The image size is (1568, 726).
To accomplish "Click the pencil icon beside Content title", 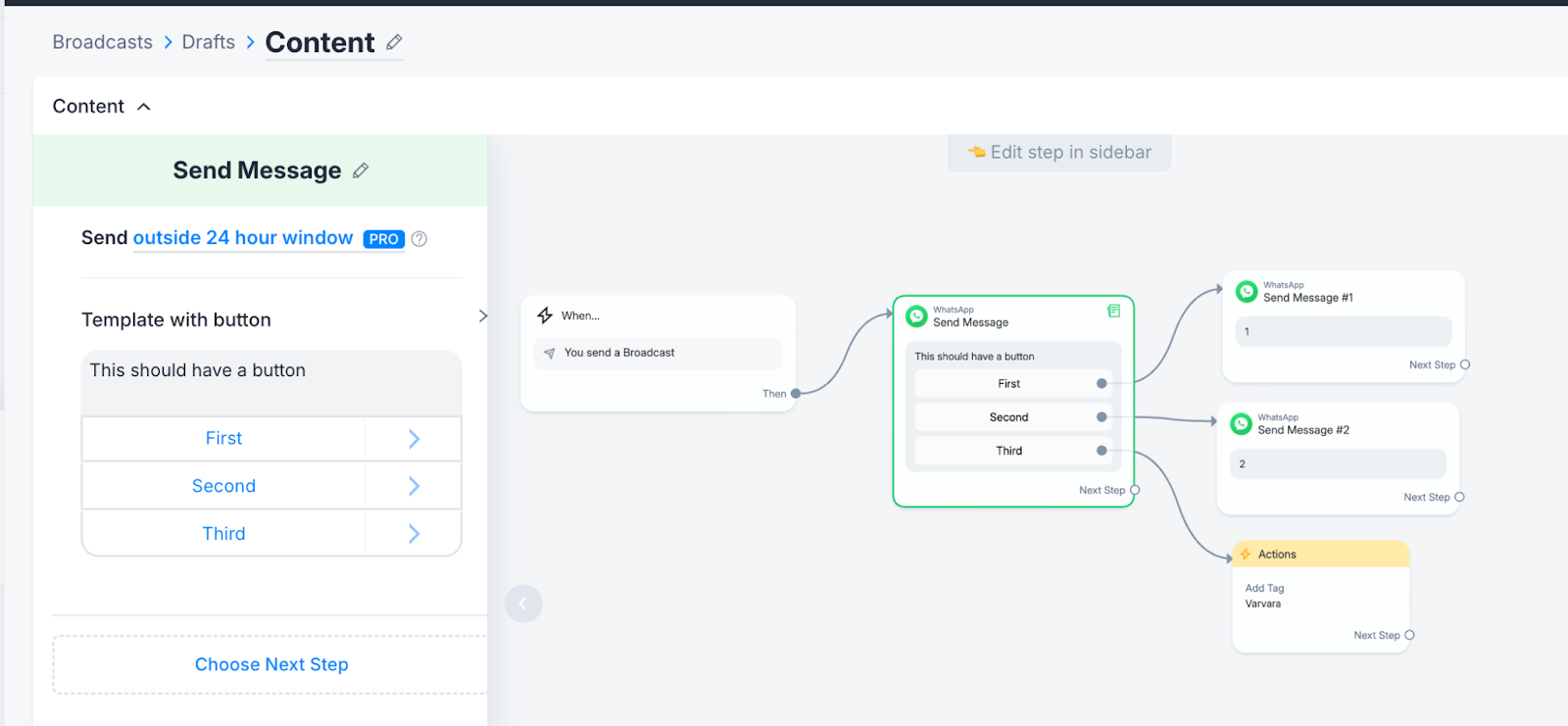I will (x=394, y=42).
